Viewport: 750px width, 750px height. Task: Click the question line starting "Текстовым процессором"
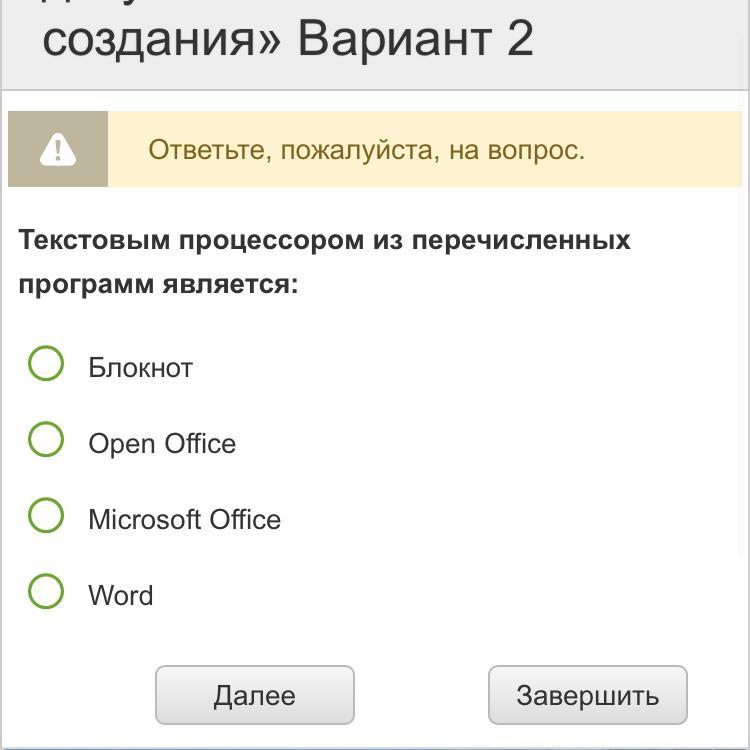[x=324, y=241]
